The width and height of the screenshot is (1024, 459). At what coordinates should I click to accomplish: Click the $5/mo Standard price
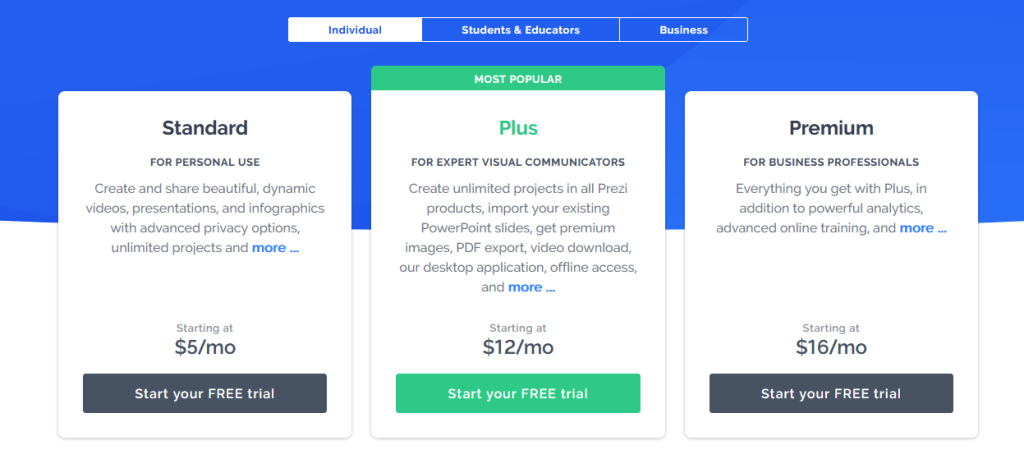[204, 347]
